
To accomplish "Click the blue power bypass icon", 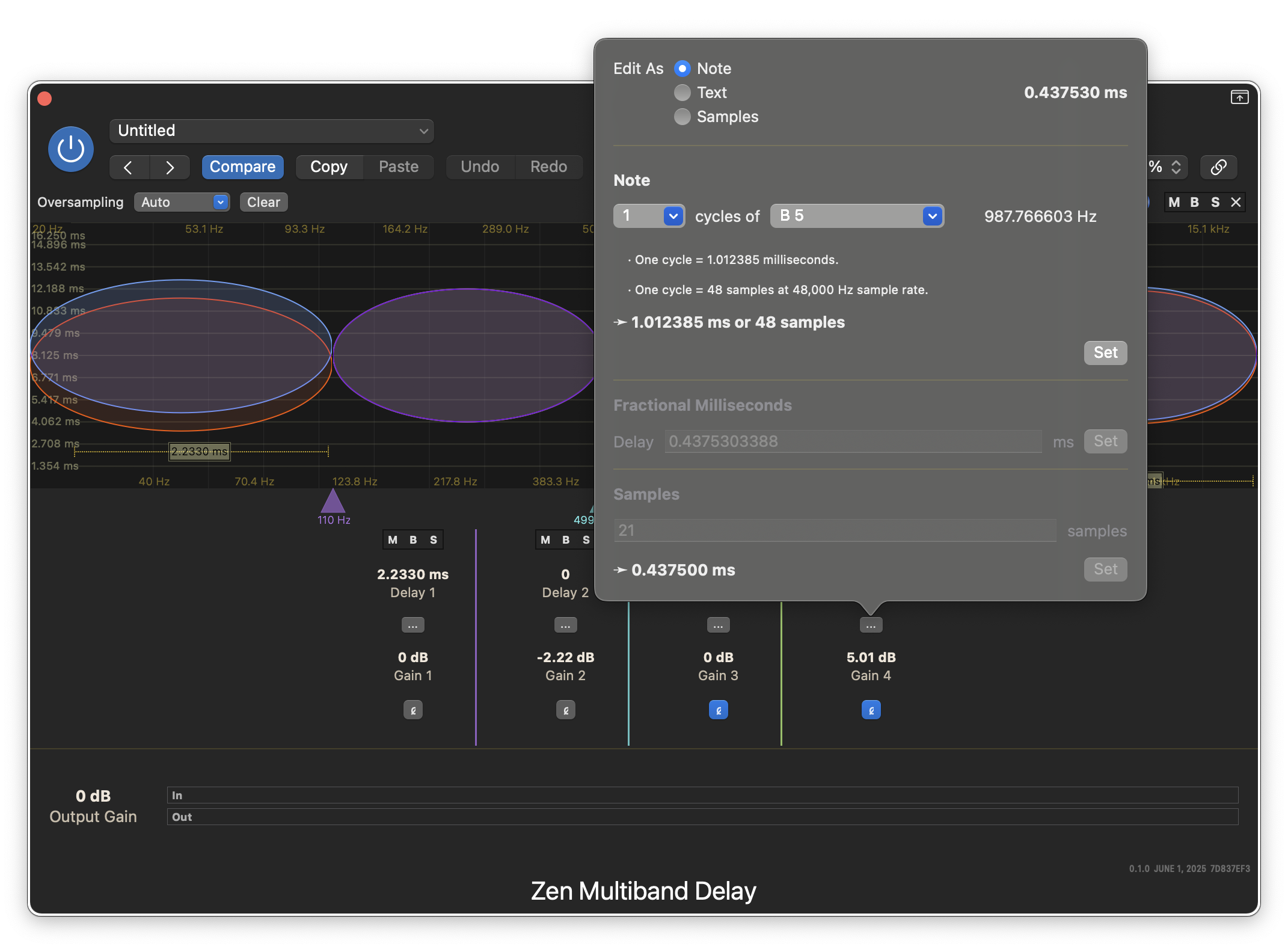I will point(71,149).
